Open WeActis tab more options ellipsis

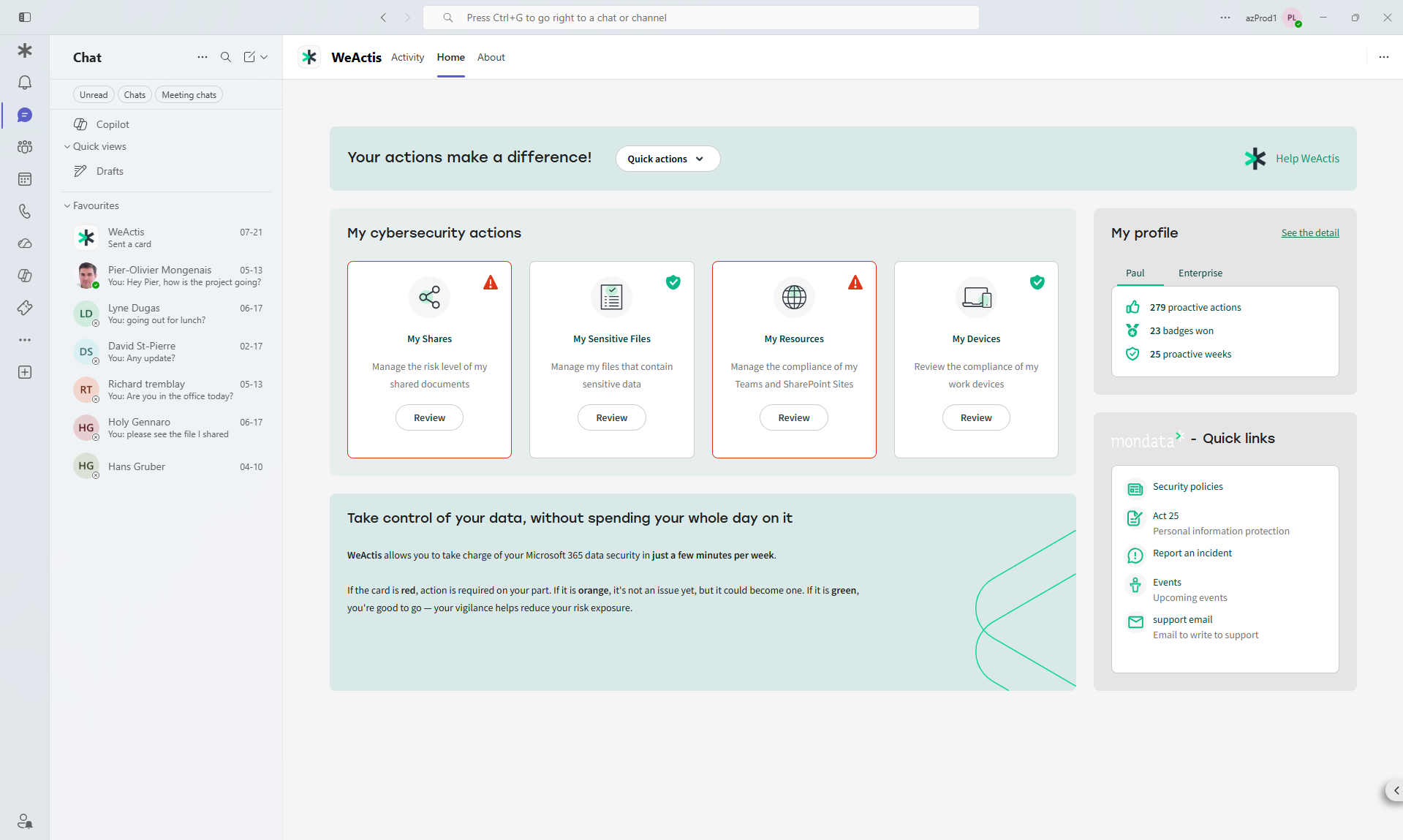point(1384,57)
